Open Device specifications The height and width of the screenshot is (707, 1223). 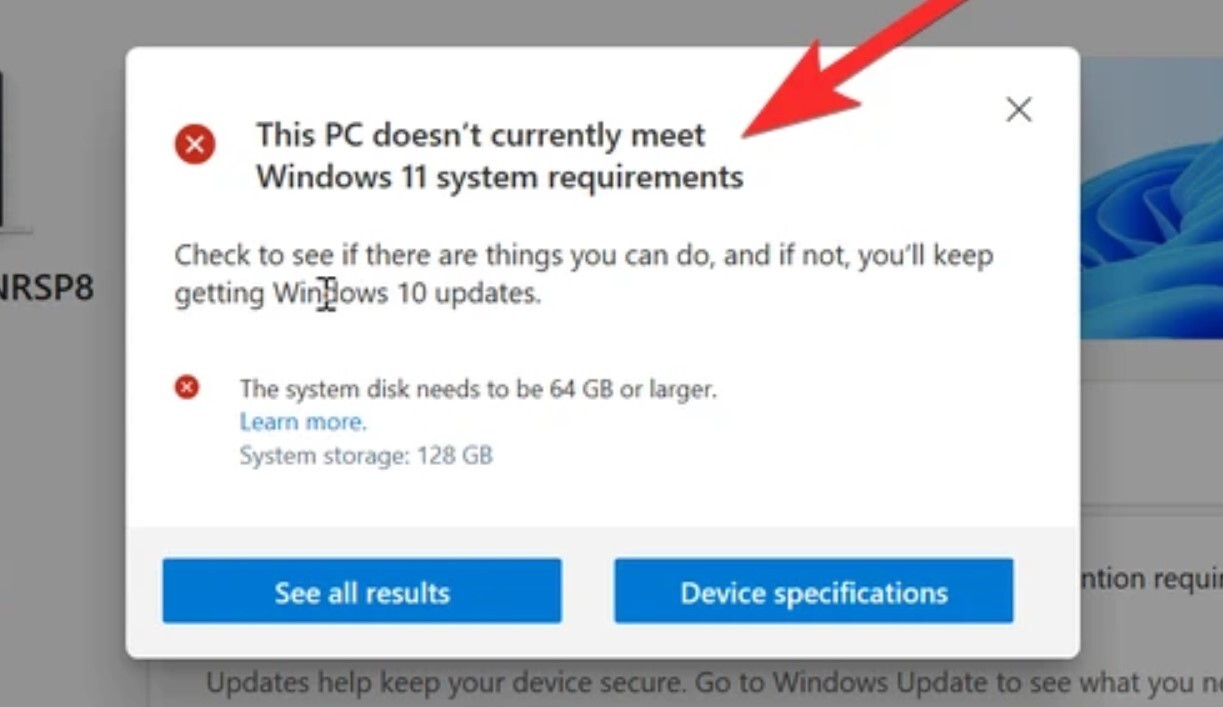813,591
